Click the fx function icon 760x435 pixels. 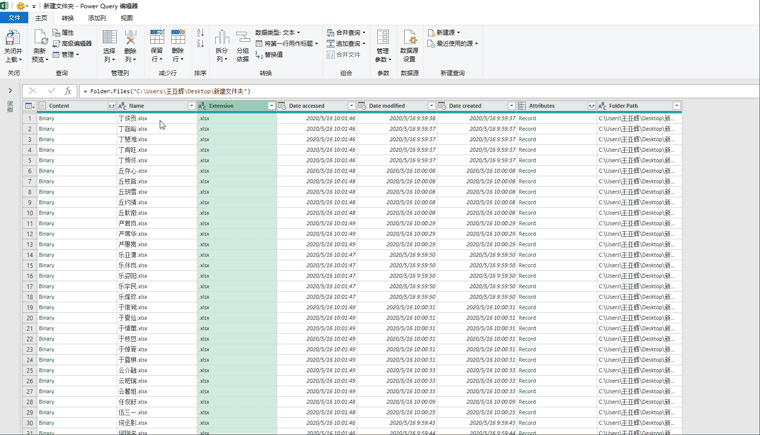coord(68,91)
